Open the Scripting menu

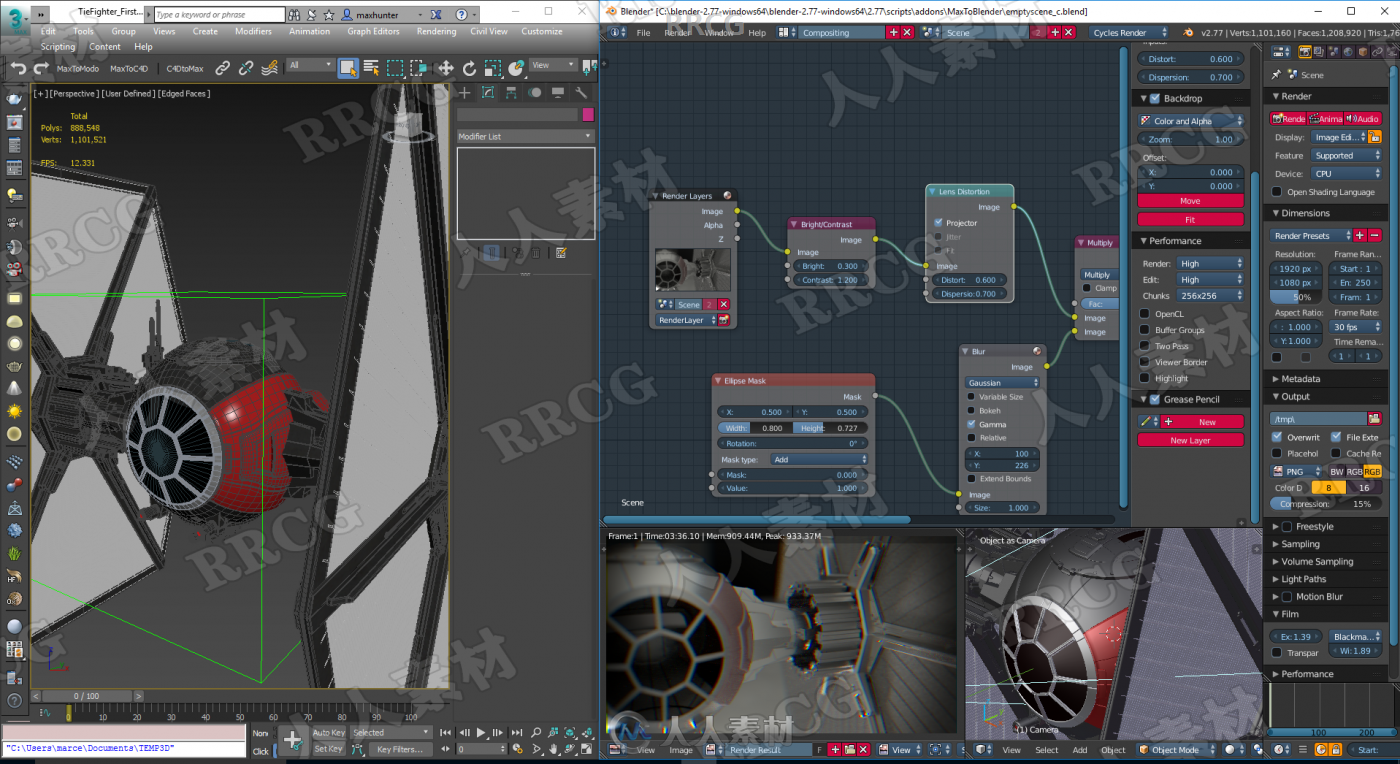[58, 46]
